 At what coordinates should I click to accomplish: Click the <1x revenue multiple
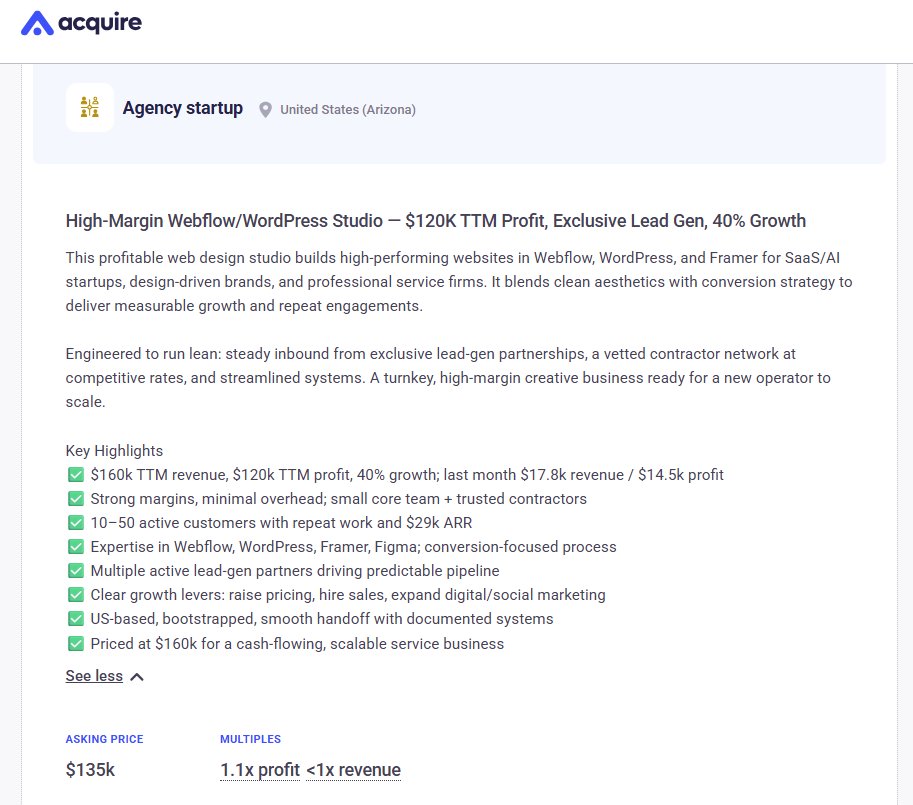pyautogui.click(x=353, y=769)
